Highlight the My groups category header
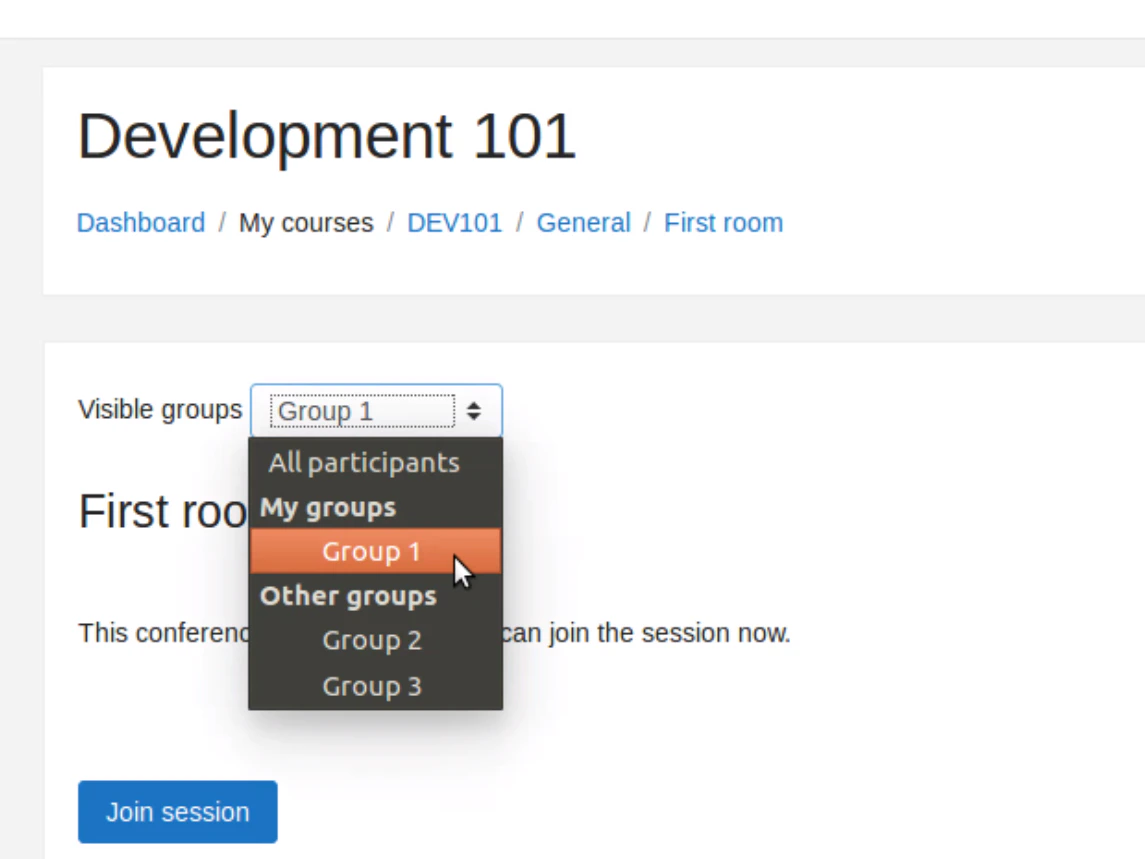The image size is (1145, 859). (328, 507)
